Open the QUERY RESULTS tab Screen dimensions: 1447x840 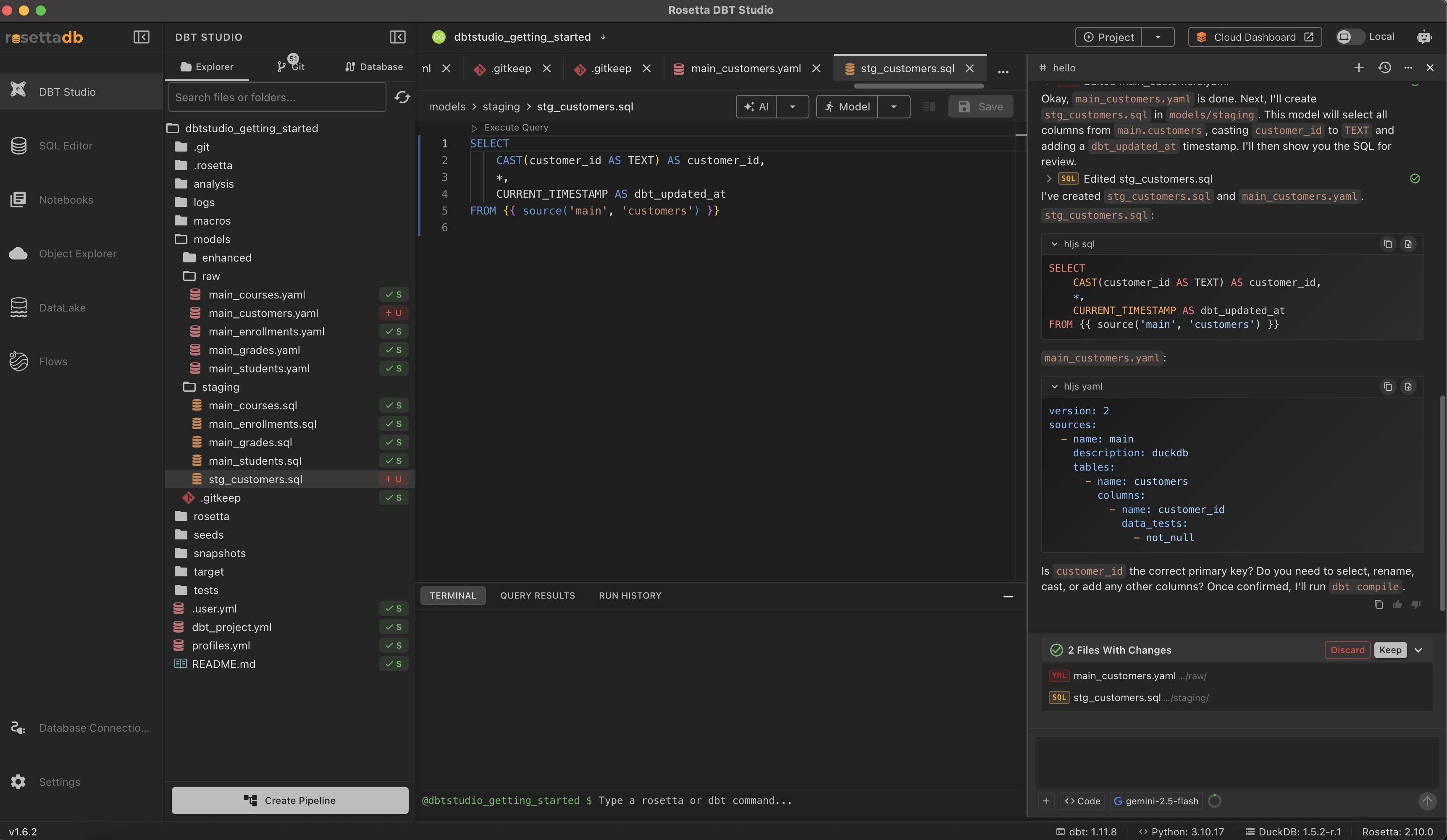538,596
